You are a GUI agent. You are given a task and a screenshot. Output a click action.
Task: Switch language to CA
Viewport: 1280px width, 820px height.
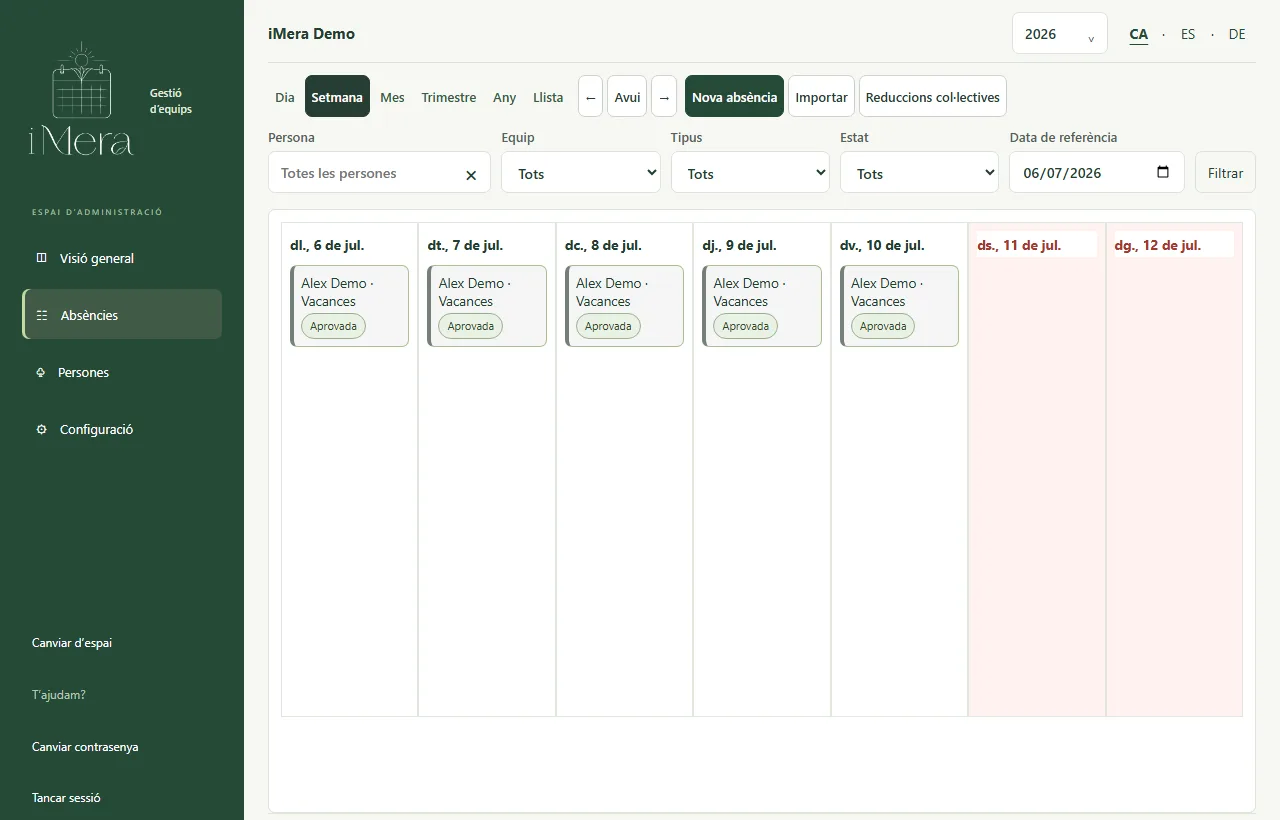(1139, 34)
